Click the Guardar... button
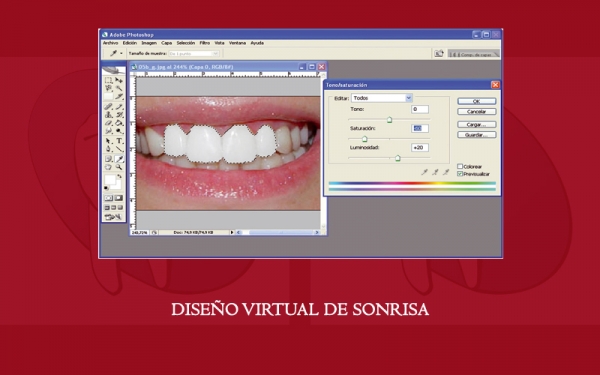This screenshot has width=600, height=375. coord(476,135)
